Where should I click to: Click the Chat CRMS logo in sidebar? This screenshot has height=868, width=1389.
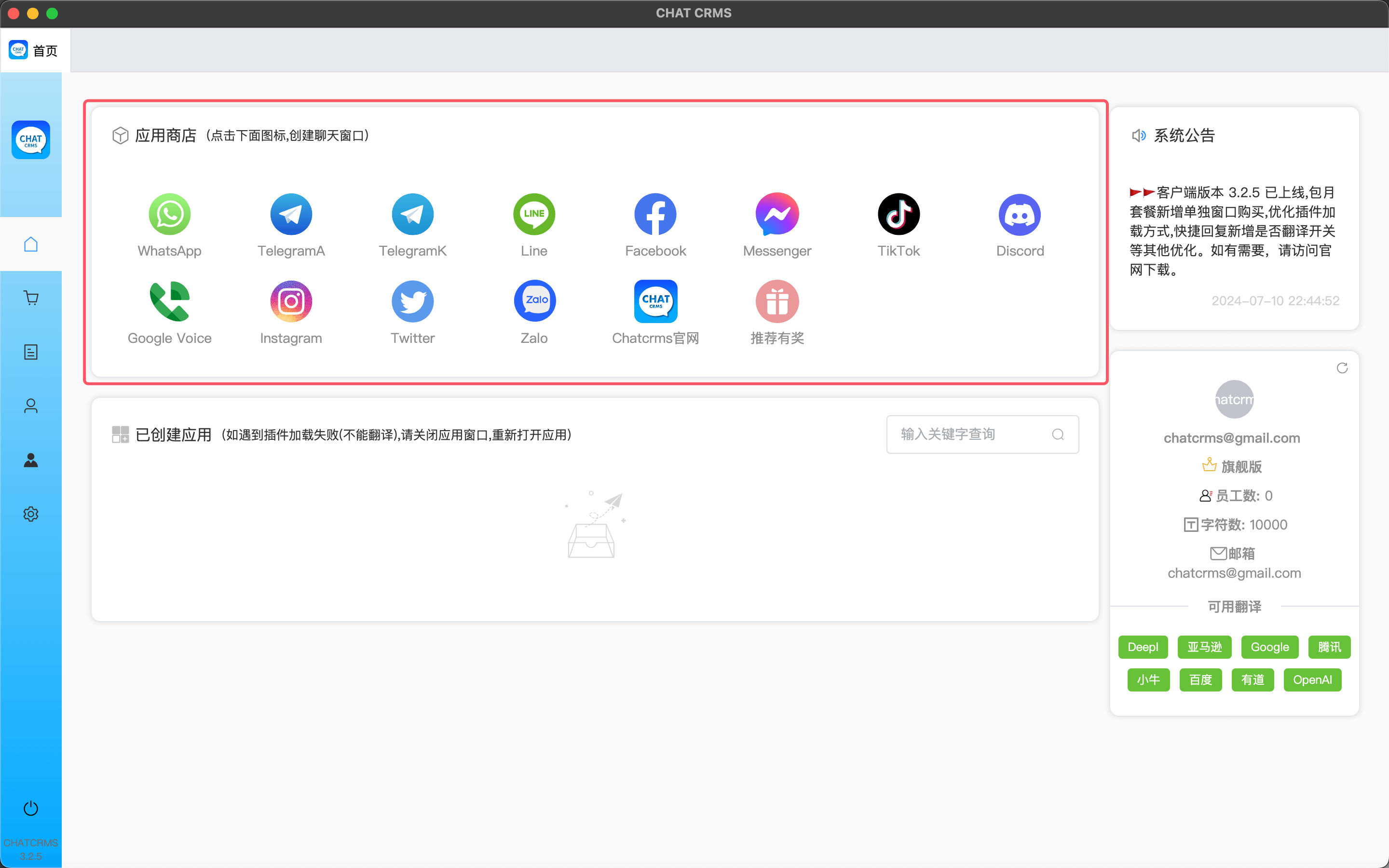point(31,139)
